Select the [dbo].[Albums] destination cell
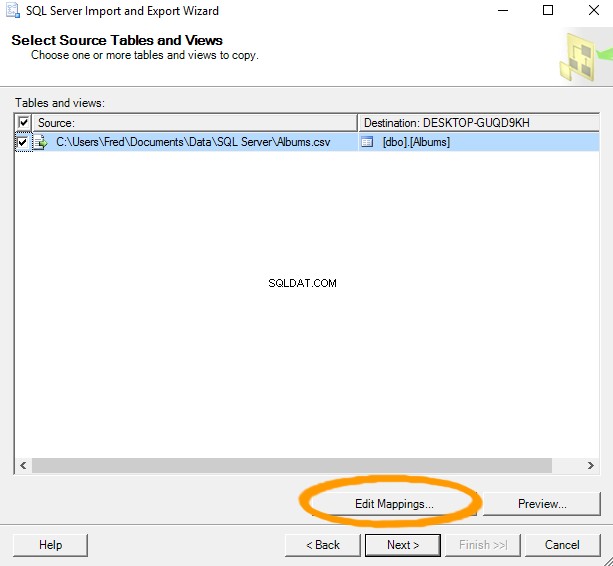This screenshot has width=613, height=566. pyautogui.click(x=479, y=142)
